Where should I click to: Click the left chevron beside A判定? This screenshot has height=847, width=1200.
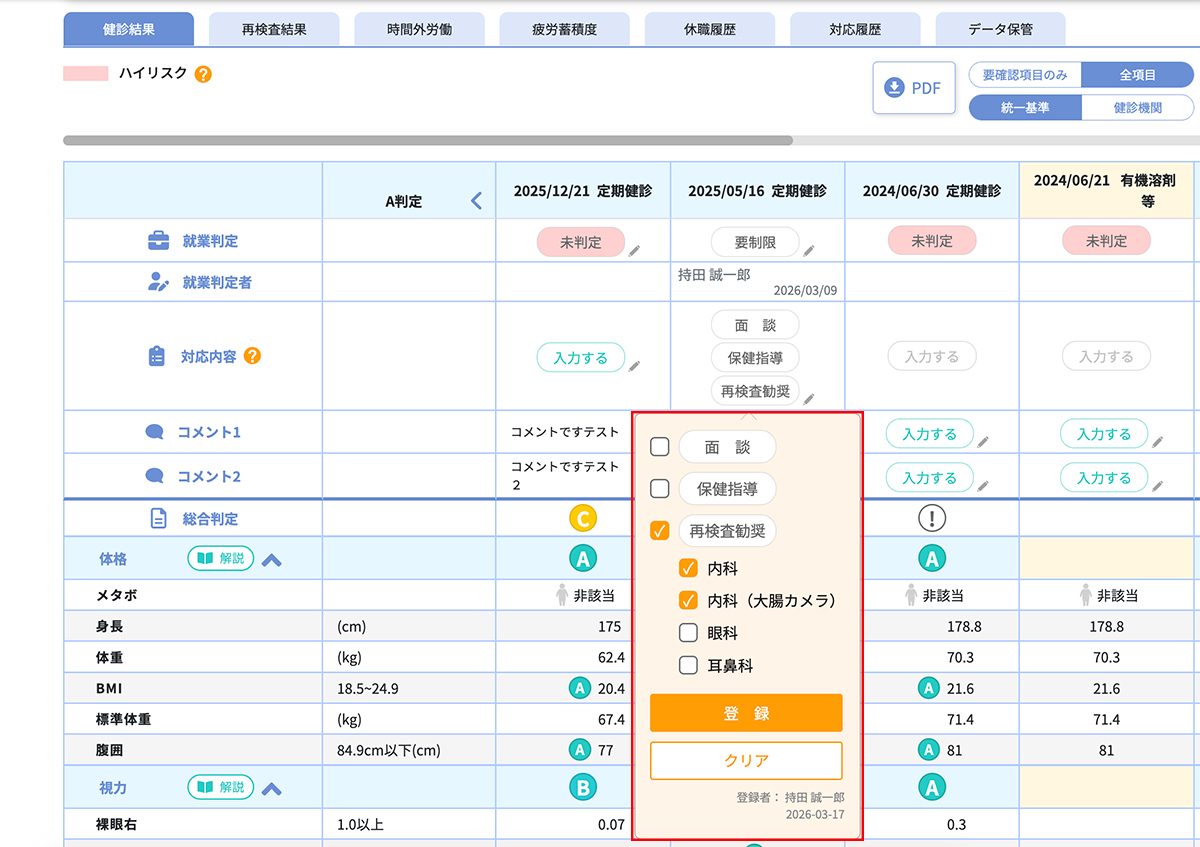click(476, 201)
